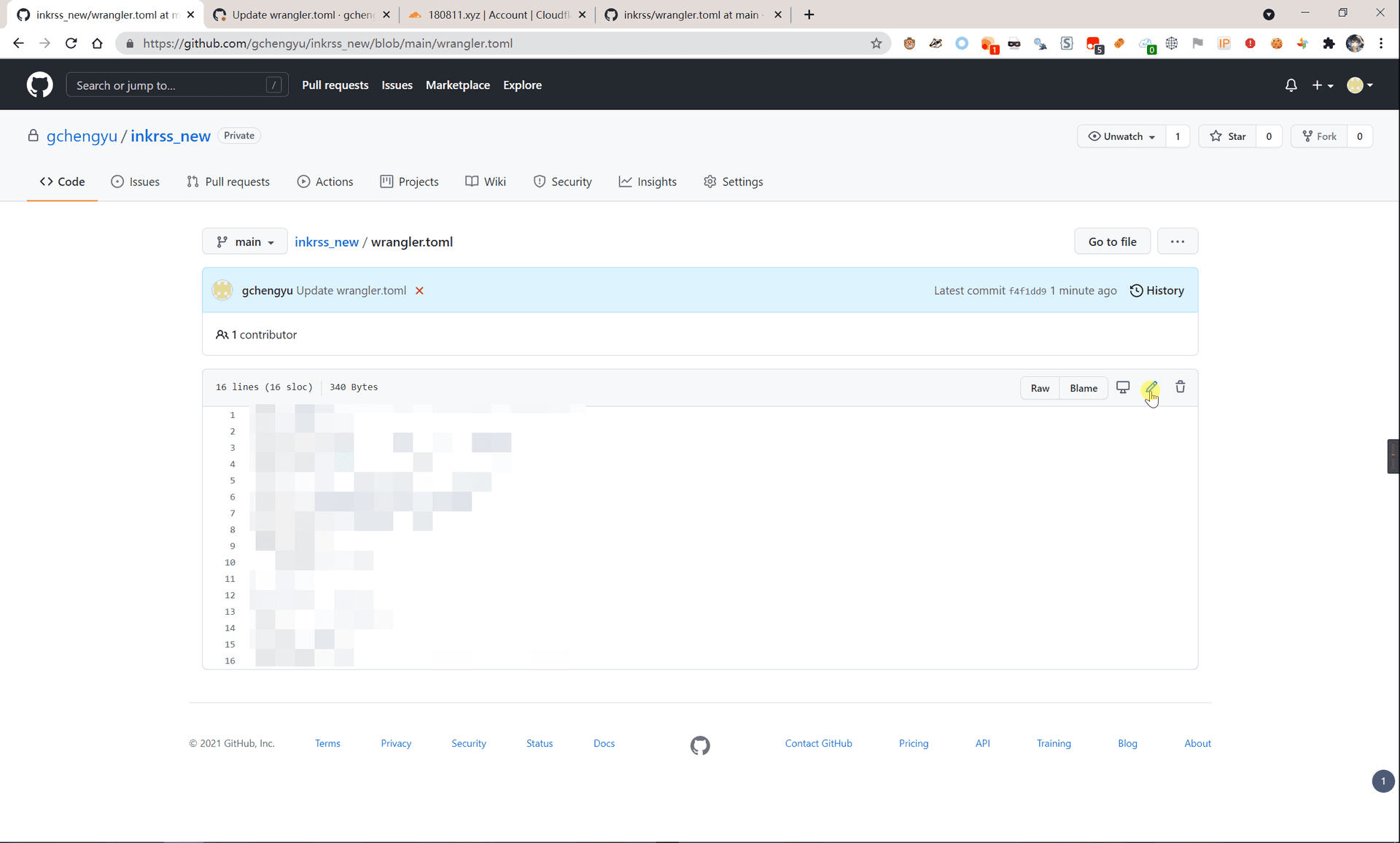Open file in GitHub Desktop icon
Viewport: 1400px width, 843px height.
click(x=1123, y=387)
